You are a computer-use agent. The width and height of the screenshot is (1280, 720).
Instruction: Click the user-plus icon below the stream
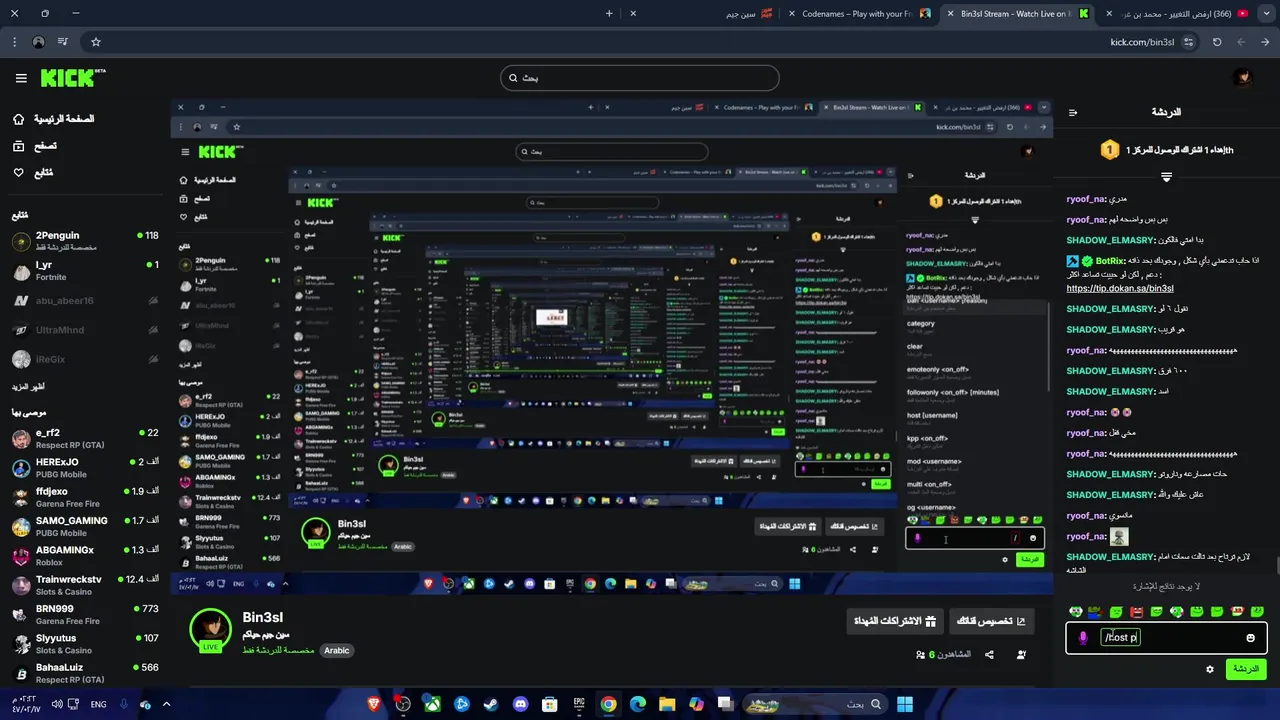1021,655
